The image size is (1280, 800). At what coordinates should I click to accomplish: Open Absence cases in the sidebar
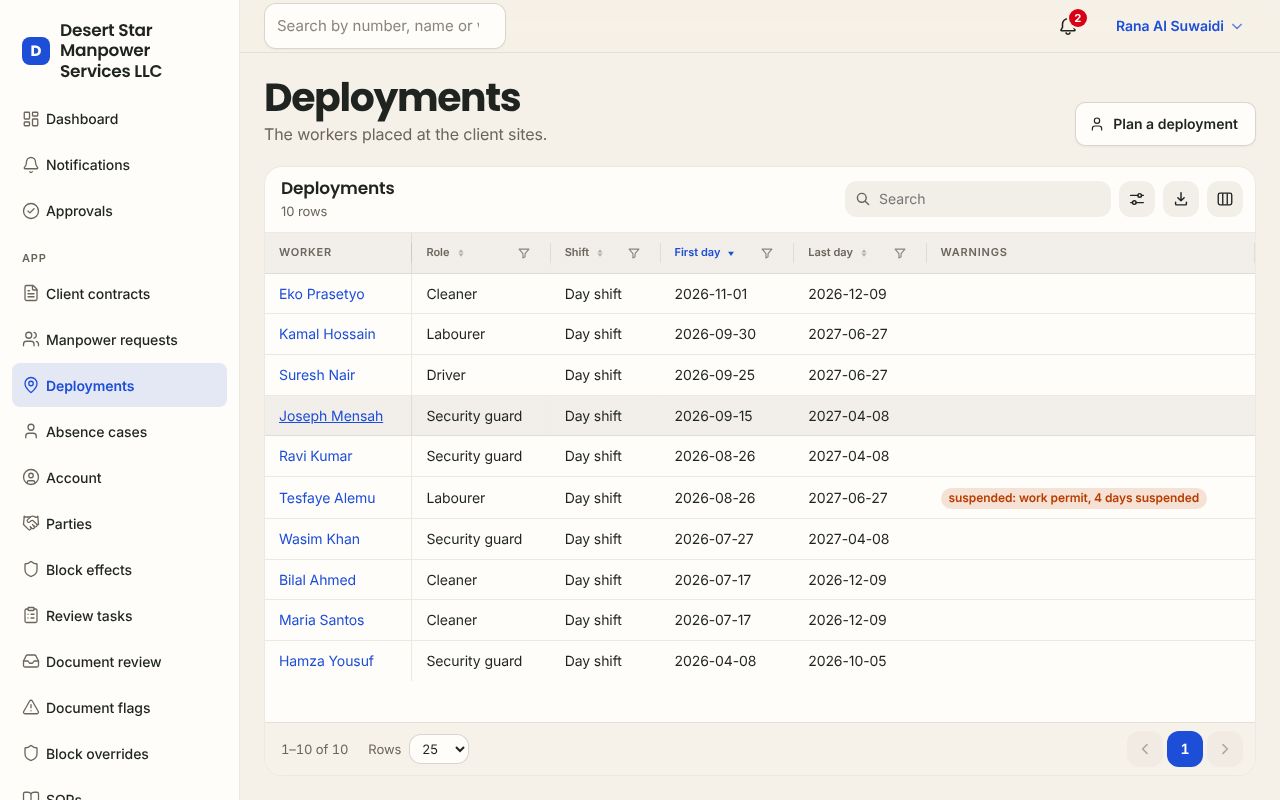pyautogui.click(x=119, y=432)
